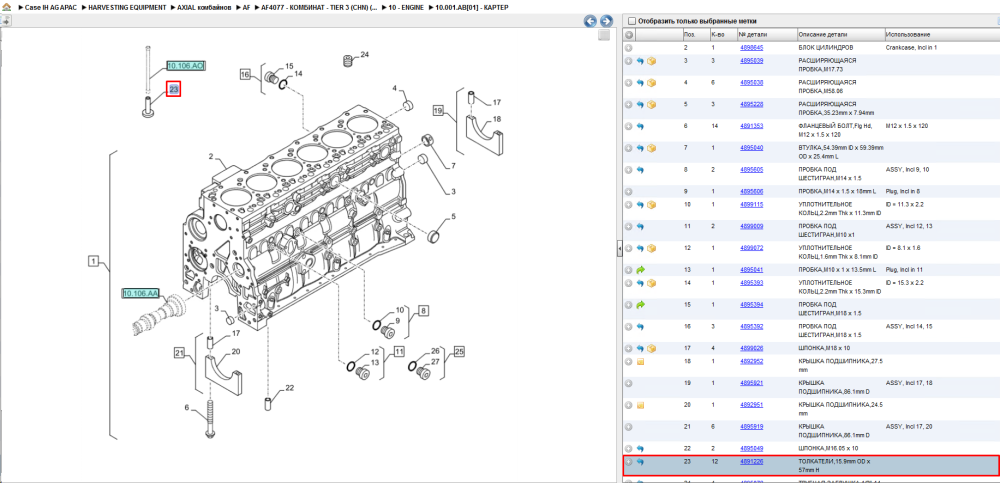Add part 4898645 using its plus icon
1000x483 pixels.
(629, 48)
